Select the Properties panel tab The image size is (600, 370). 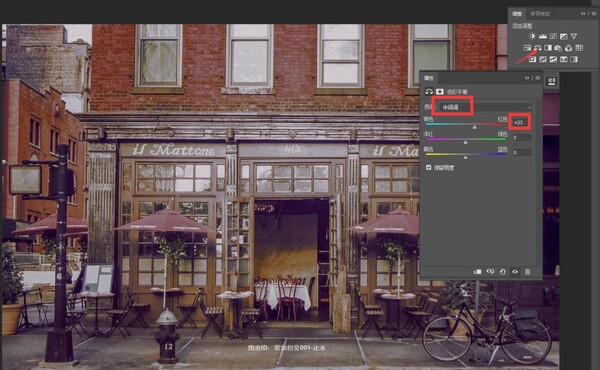(x=429, y=78)
